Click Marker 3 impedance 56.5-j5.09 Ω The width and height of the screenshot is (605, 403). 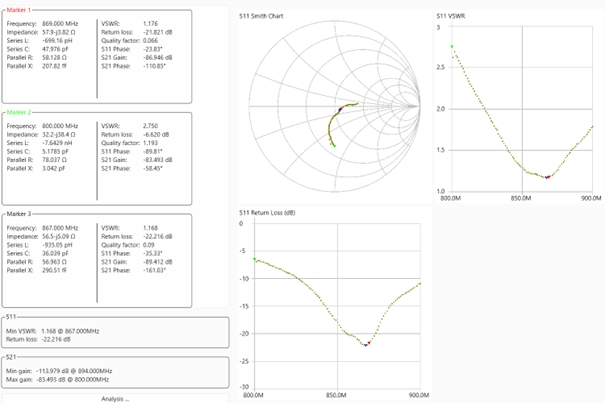(x=59, y=237)
